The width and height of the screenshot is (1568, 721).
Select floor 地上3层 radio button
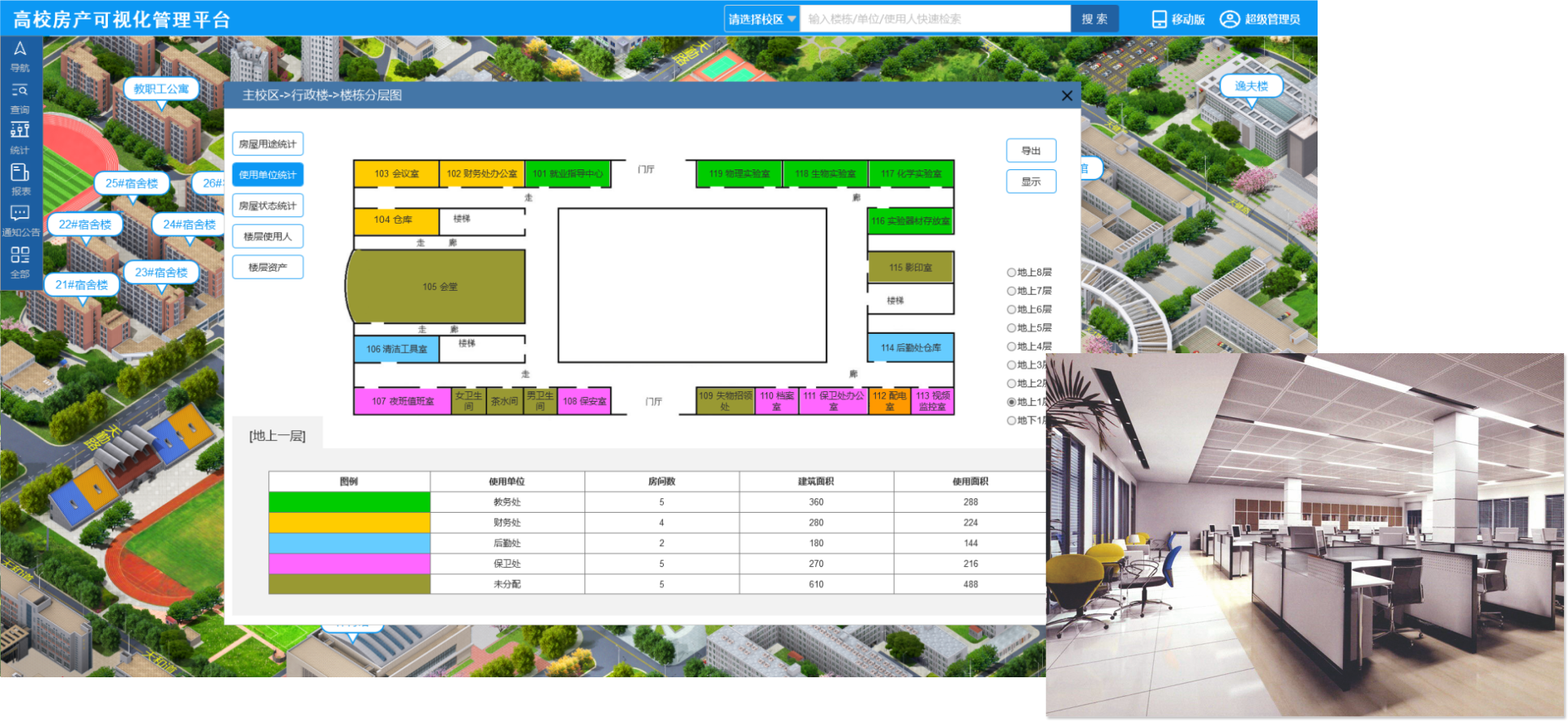tap(1011, 365)
